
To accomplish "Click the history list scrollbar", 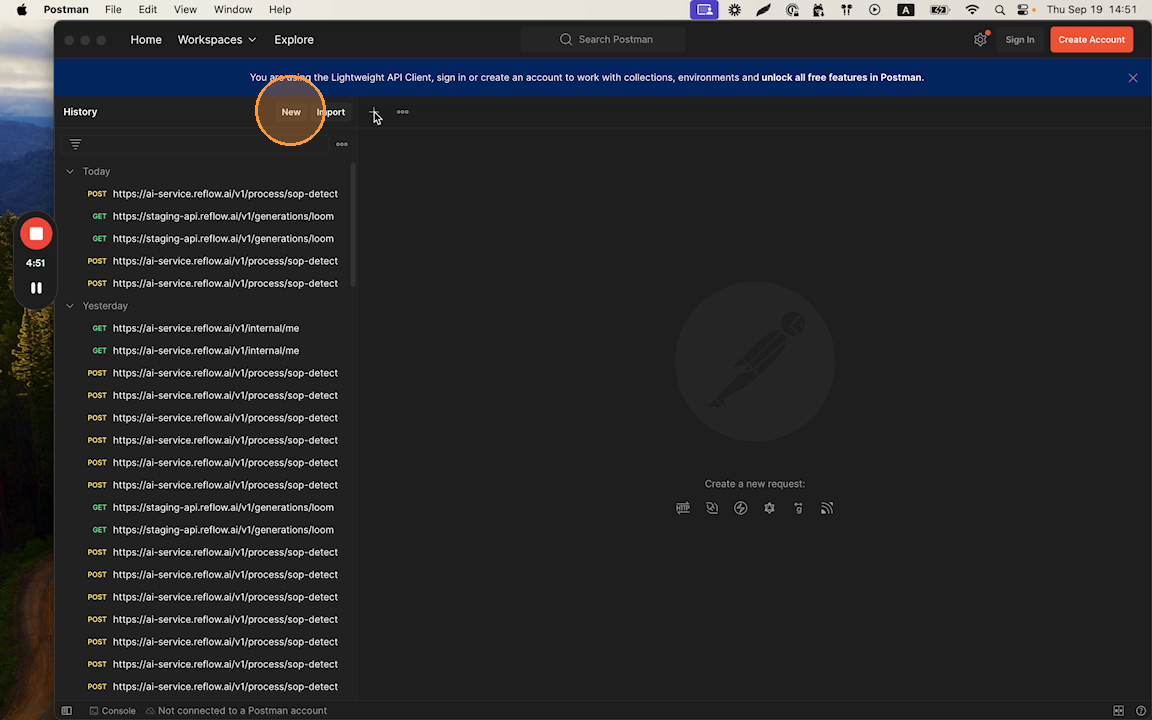I will [353, 225].
